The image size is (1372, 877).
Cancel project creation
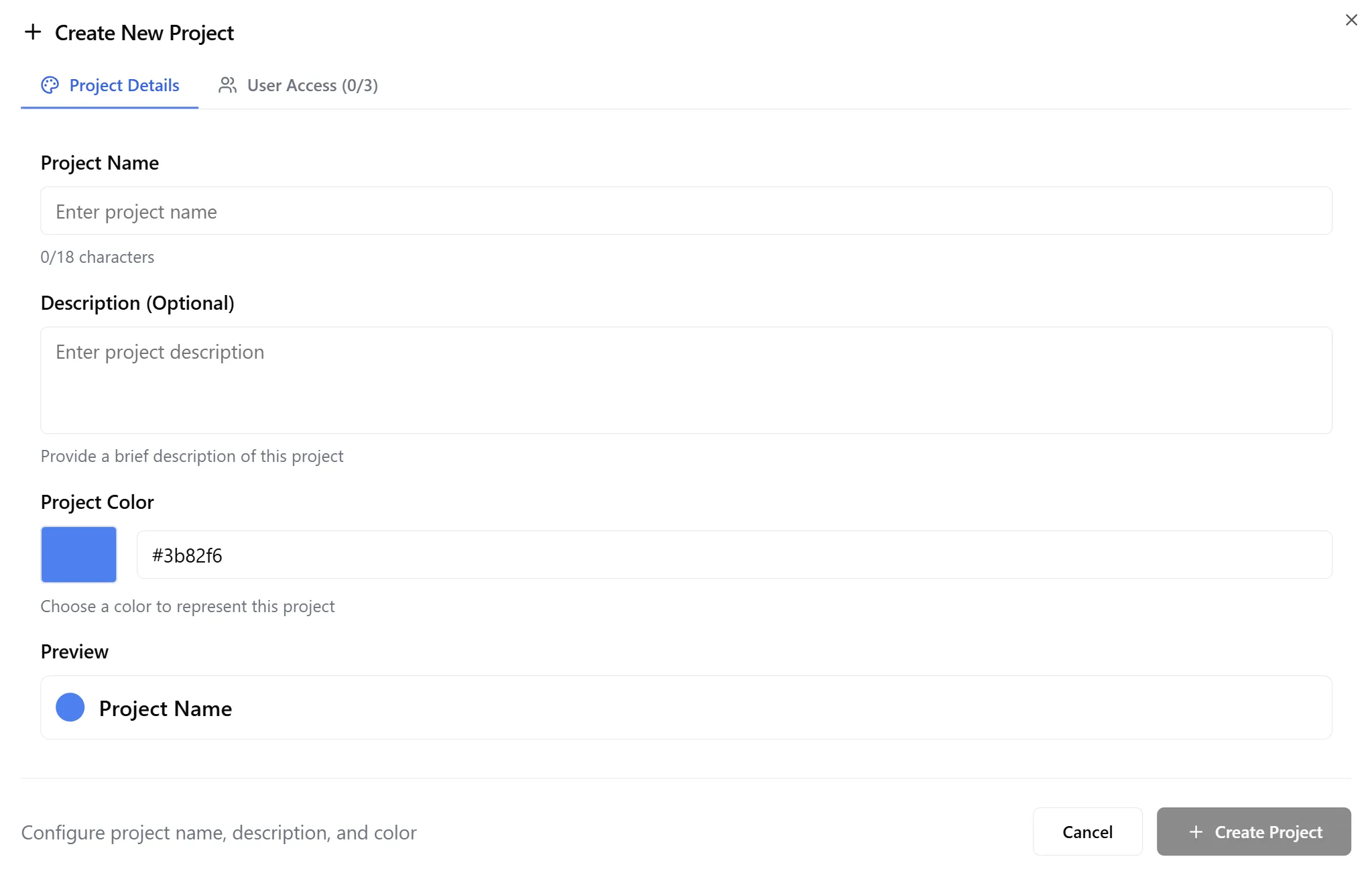tap(1086, 831)
